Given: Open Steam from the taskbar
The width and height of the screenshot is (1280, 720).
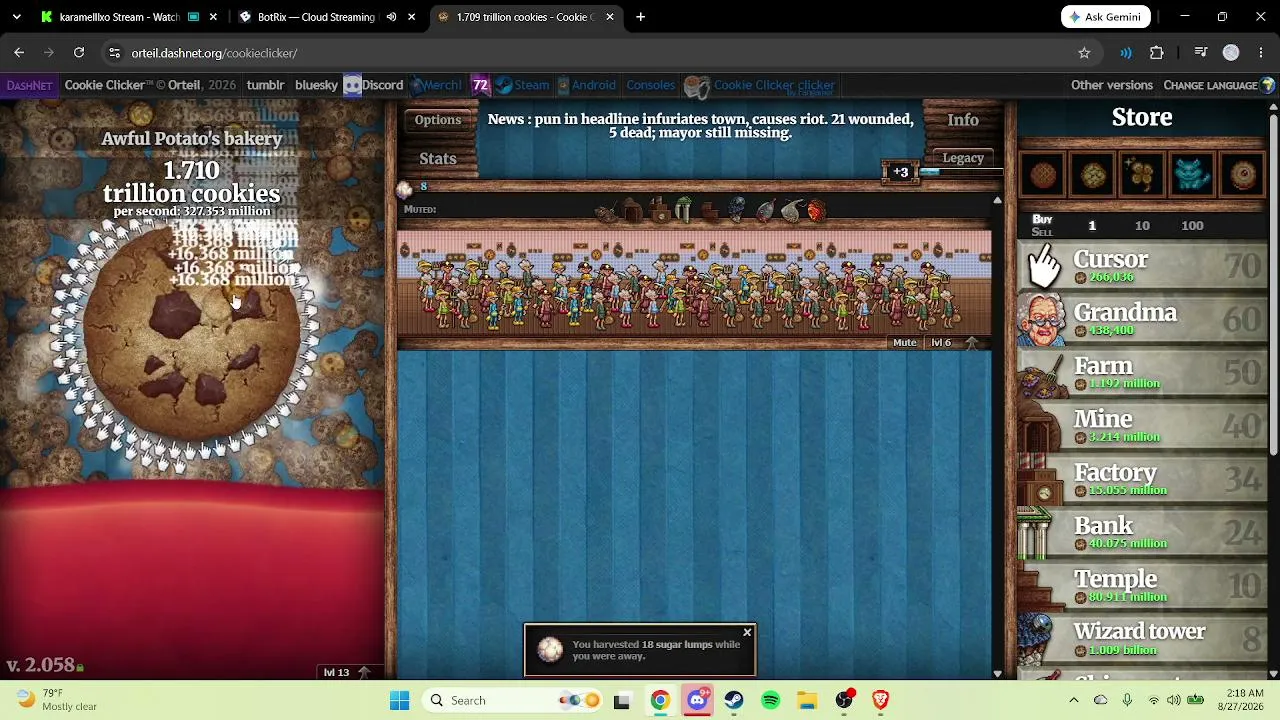Looking at the screenshot, I should (x=734, y=700).
